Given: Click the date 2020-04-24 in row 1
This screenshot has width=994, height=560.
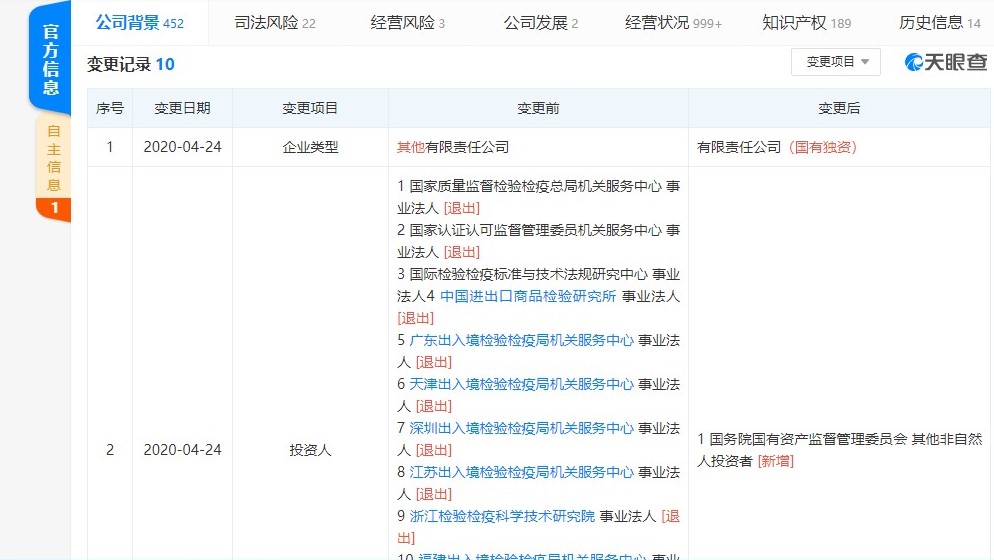Looking at the screenshot, I should [183, 147].
